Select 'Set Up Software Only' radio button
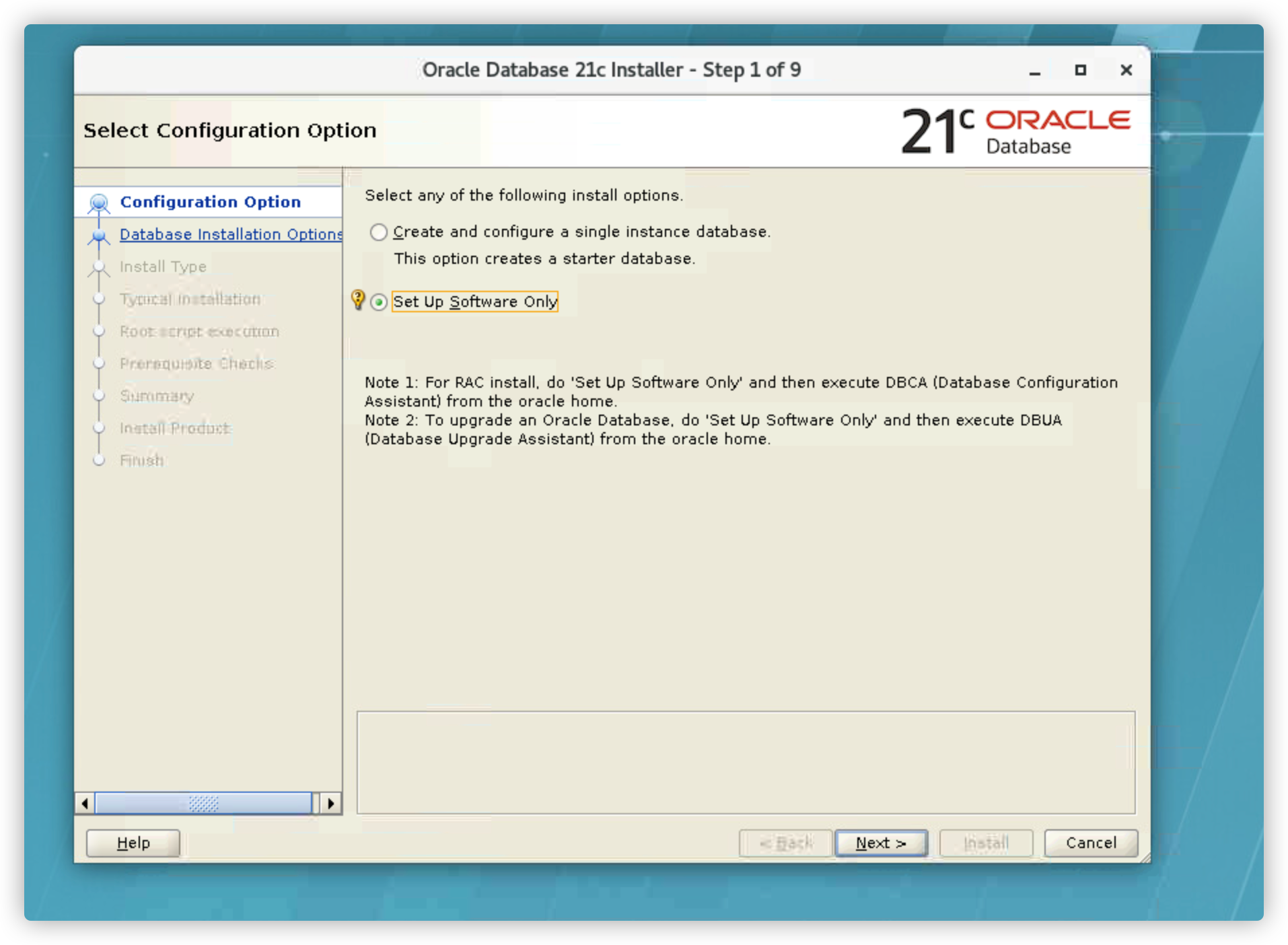Screen dimensions: 1288x945 tap(379, 302)
